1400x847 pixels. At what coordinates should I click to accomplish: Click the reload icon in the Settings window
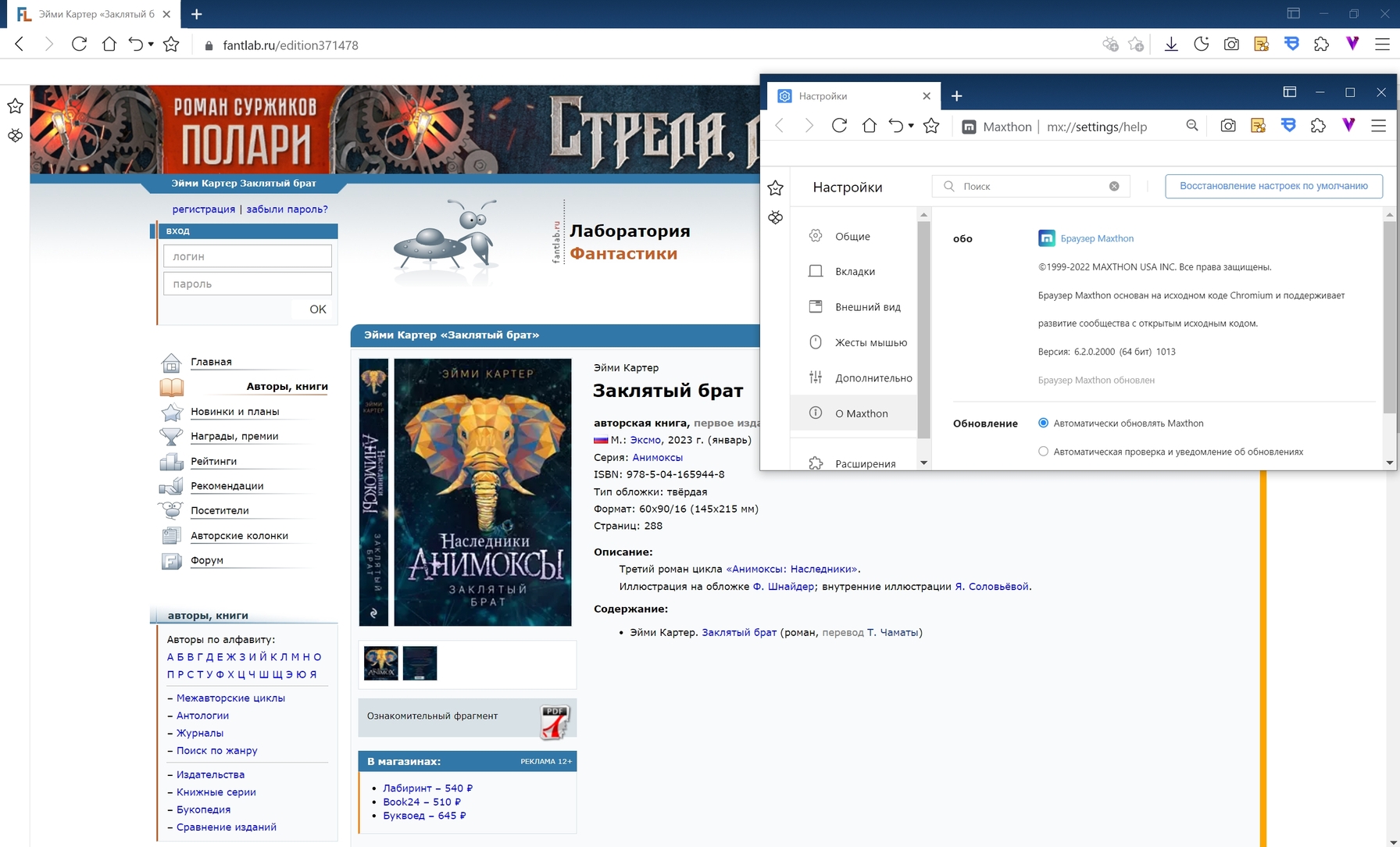tap(839, 126)
